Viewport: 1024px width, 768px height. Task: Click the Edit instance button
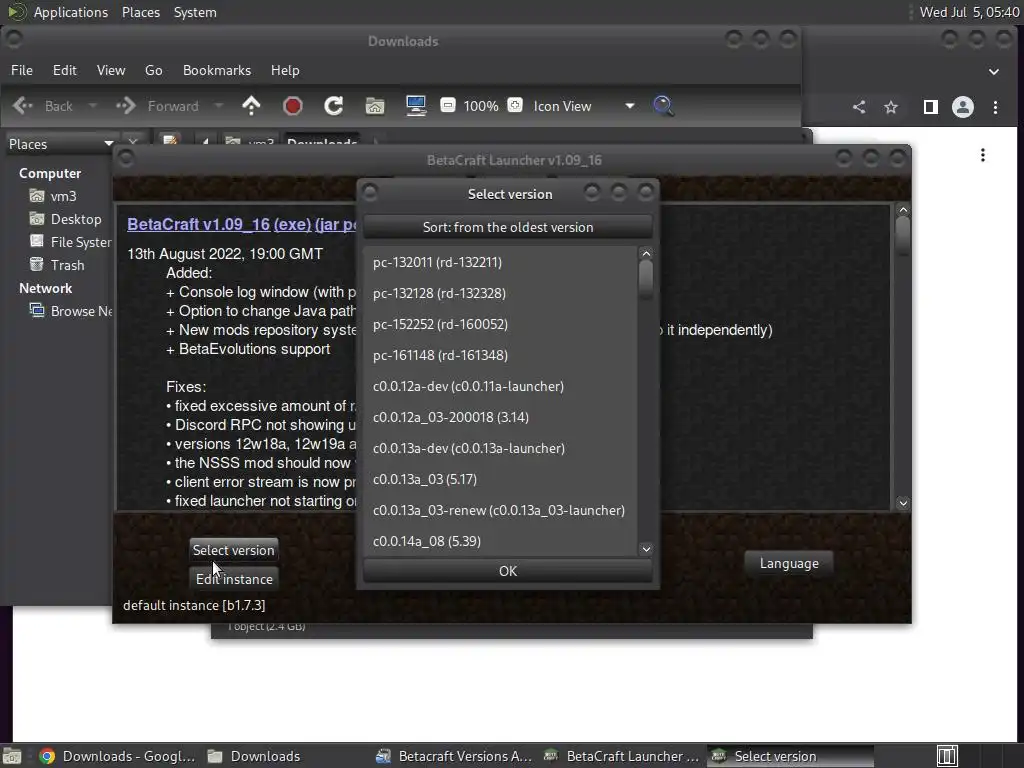(x=234, y=579)
